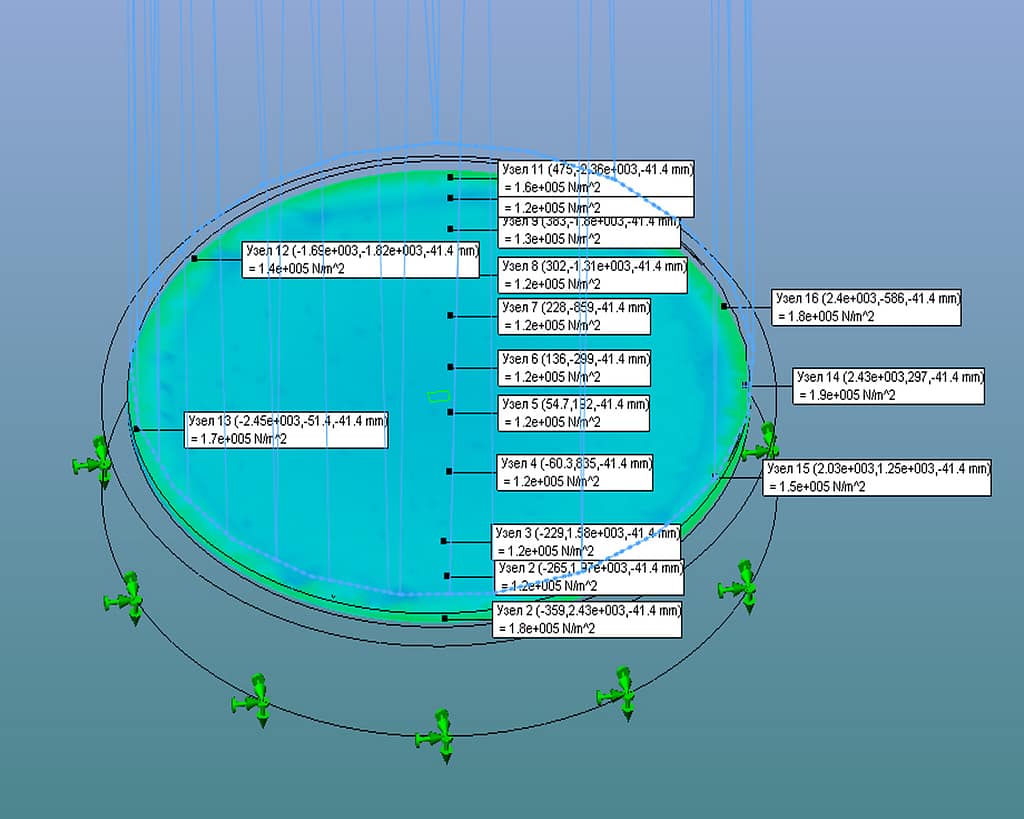
Task: Select the Узел 3 probe label
Action: tap(586, 541)
